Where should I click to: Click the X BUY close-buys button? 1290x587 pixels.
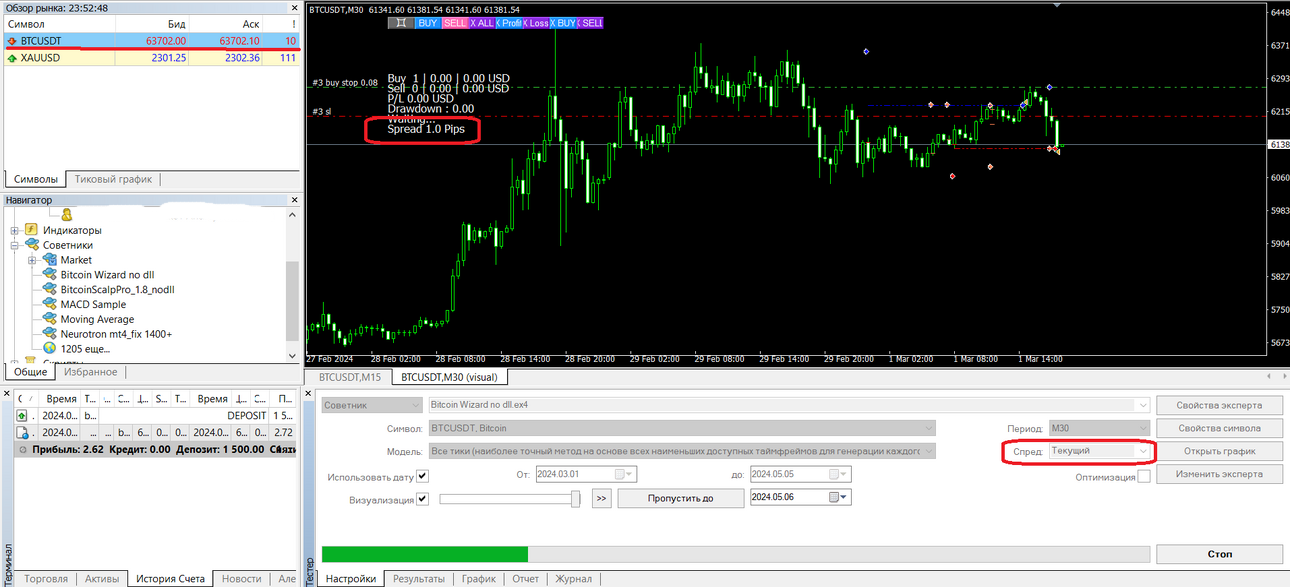tap(563, 22)
